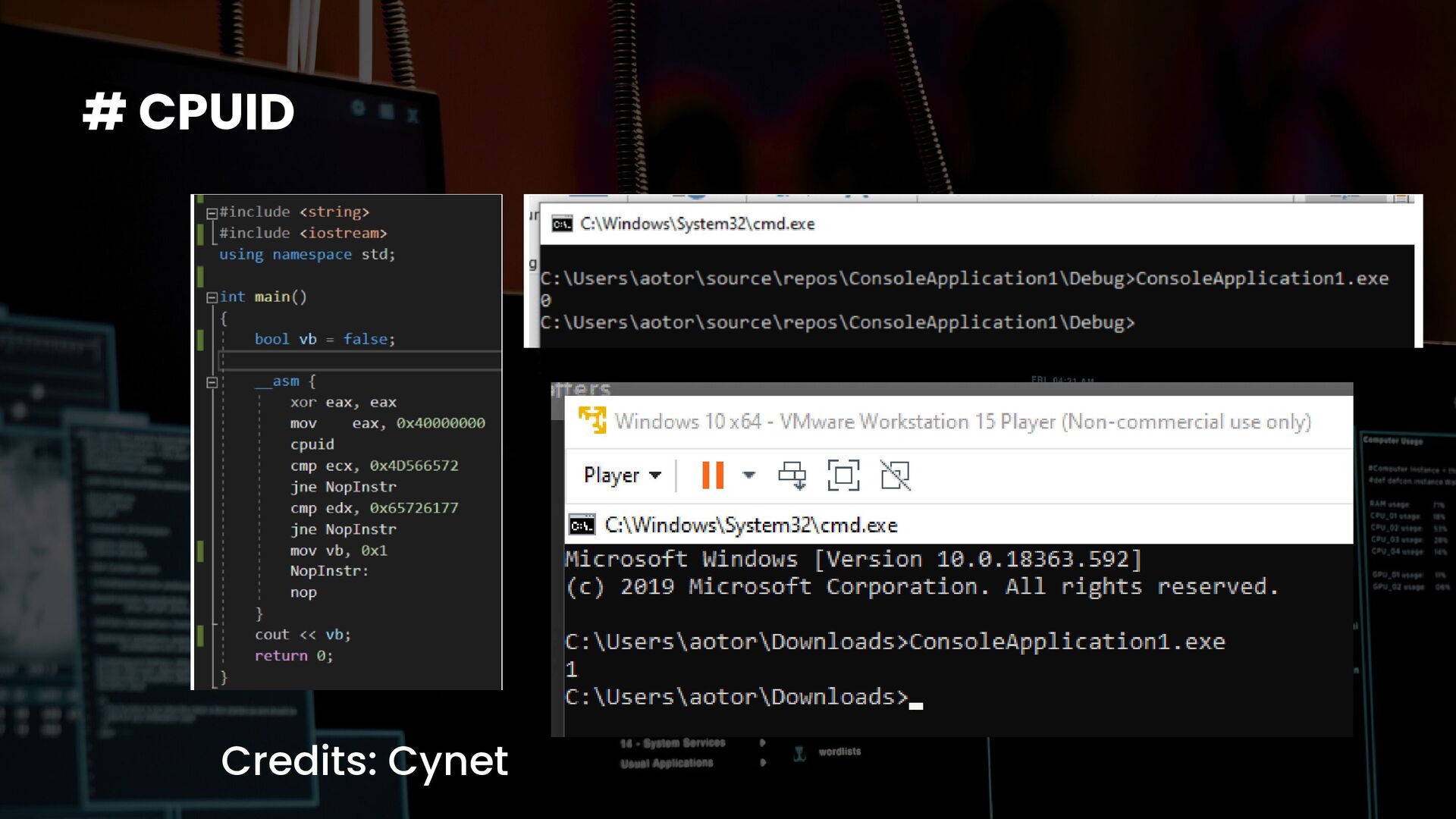
Task: Click the VMware Workstation 15 Player title text
Action: tap(962, 422)
